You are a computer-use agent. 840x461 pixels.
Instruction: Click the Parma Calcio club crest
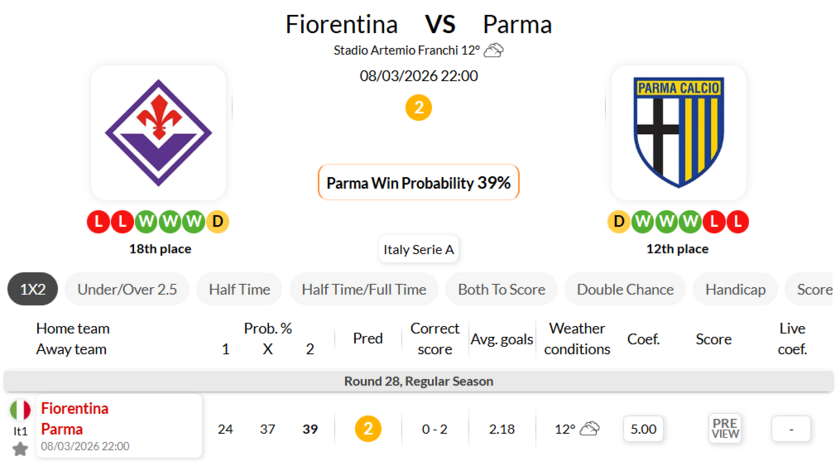(x=678, y=133)
